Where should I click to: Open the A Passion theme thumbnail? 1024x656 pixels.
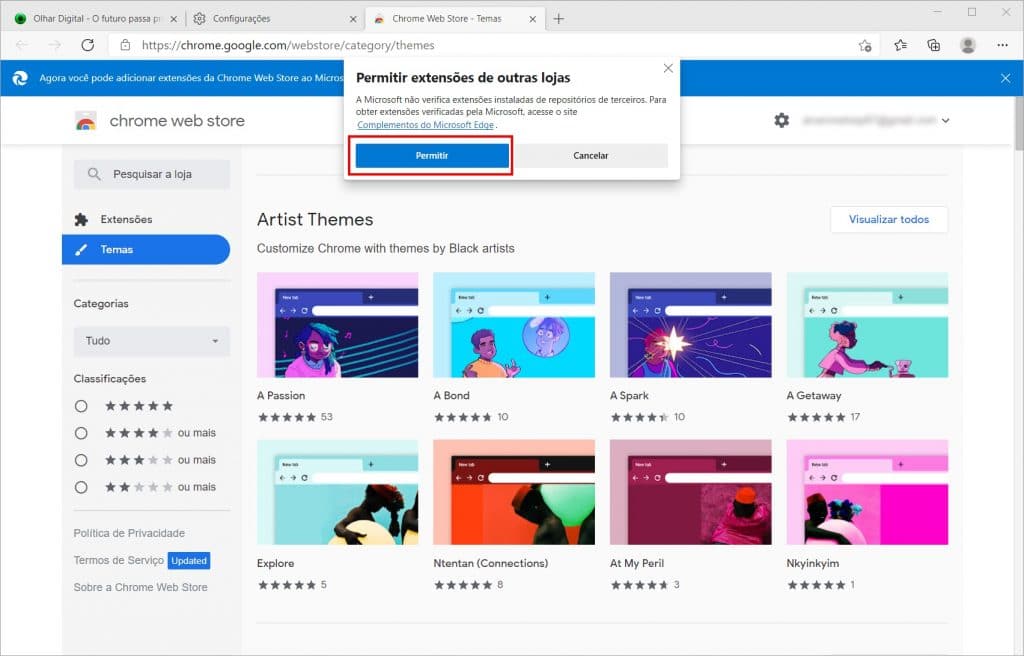[338, 325]
